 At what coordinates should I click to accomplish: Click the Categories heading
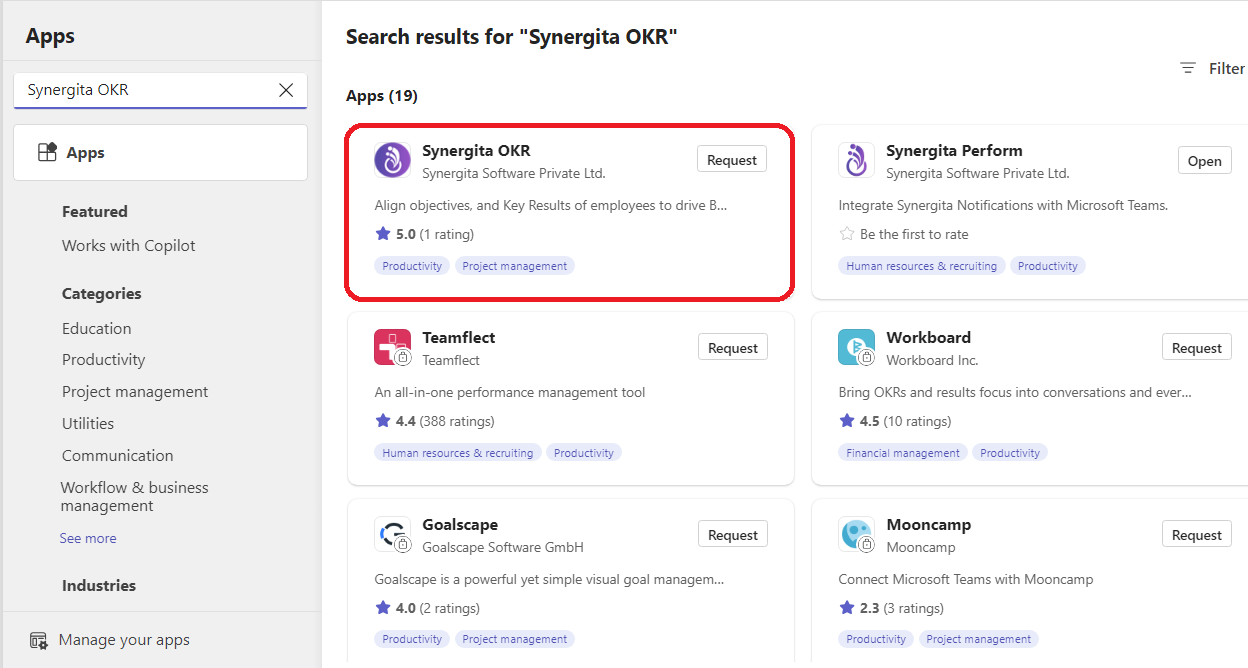click(x=102, y=294)
